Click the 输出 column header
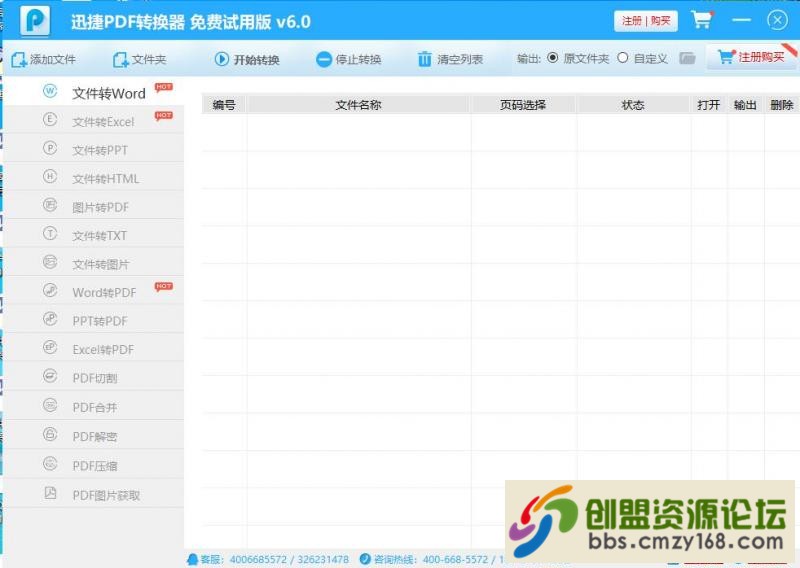Viewport: 800px width, 568px height. pyautogui.click(x=745, y=105)
